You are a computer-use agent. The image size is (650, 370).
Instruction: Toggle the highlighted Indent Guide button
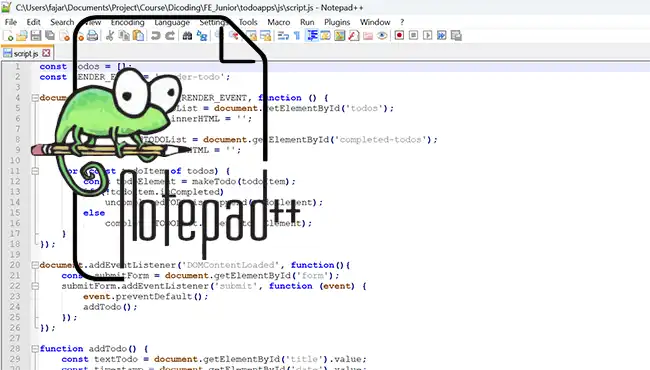click(x=312, y=36)
